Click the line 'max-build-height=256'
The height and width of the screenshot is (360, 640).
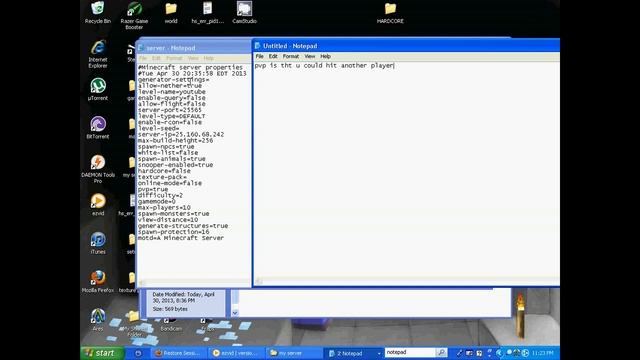(x=176, y=140)
